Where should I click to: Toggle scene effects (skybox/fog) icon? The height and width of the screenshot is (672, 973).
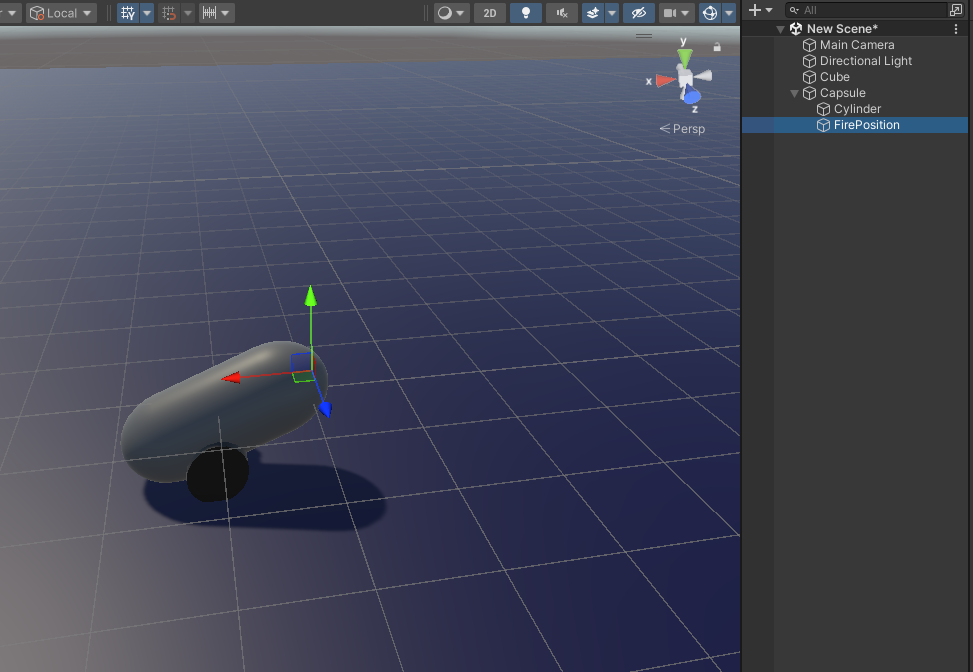[593, 13]
